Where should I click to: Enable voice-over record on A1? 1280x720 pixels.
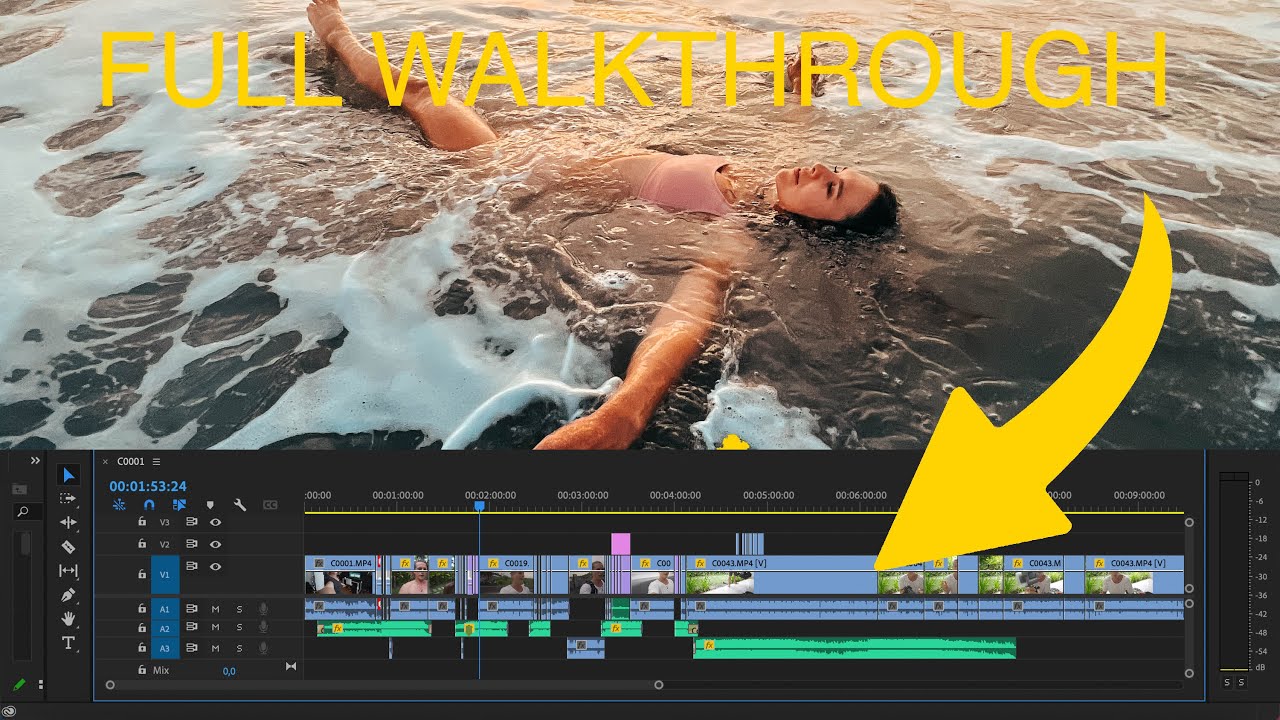click(264, 608)
